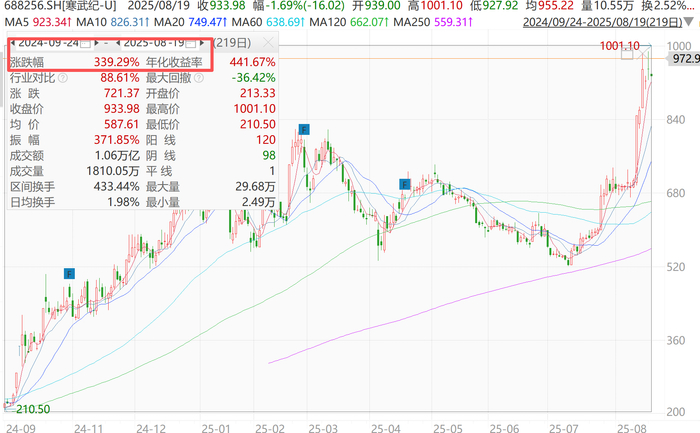
Task: Click the 年化收益率 441.67% value
Action: 252,62
